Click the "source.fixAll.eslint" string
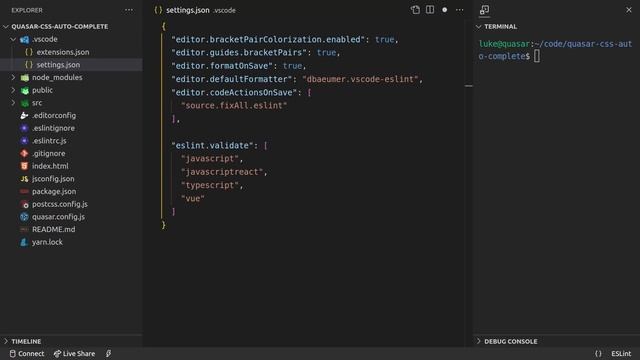Screen dimensions: 640x360 click(x=234, y=105)
